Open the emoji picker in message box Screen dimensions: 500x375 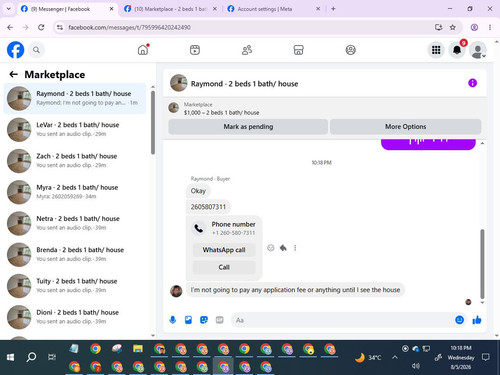coord(459,320)
